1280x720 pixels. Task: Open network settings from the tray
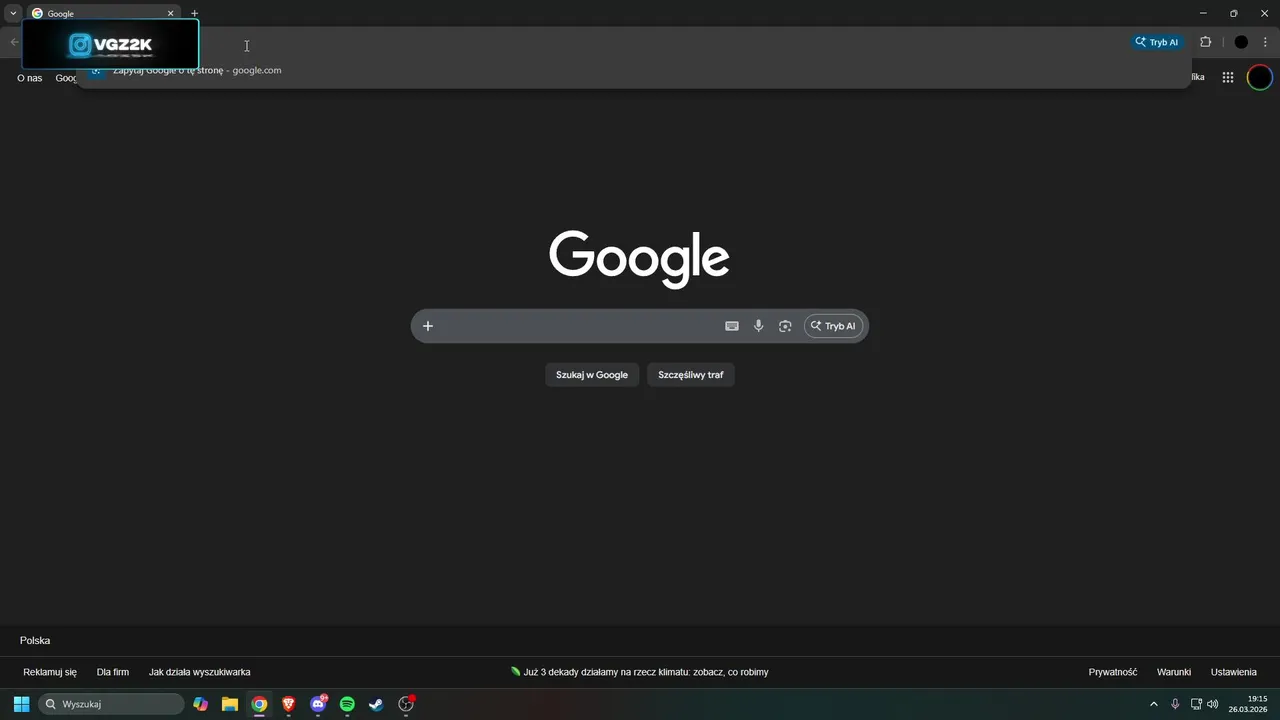[1196, 704]
